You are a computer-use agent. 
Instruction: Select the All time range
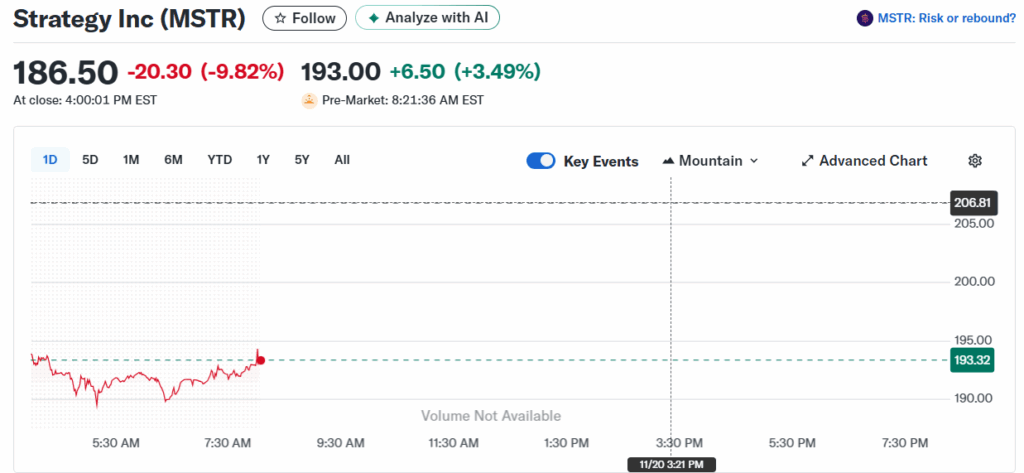point(342,159)
